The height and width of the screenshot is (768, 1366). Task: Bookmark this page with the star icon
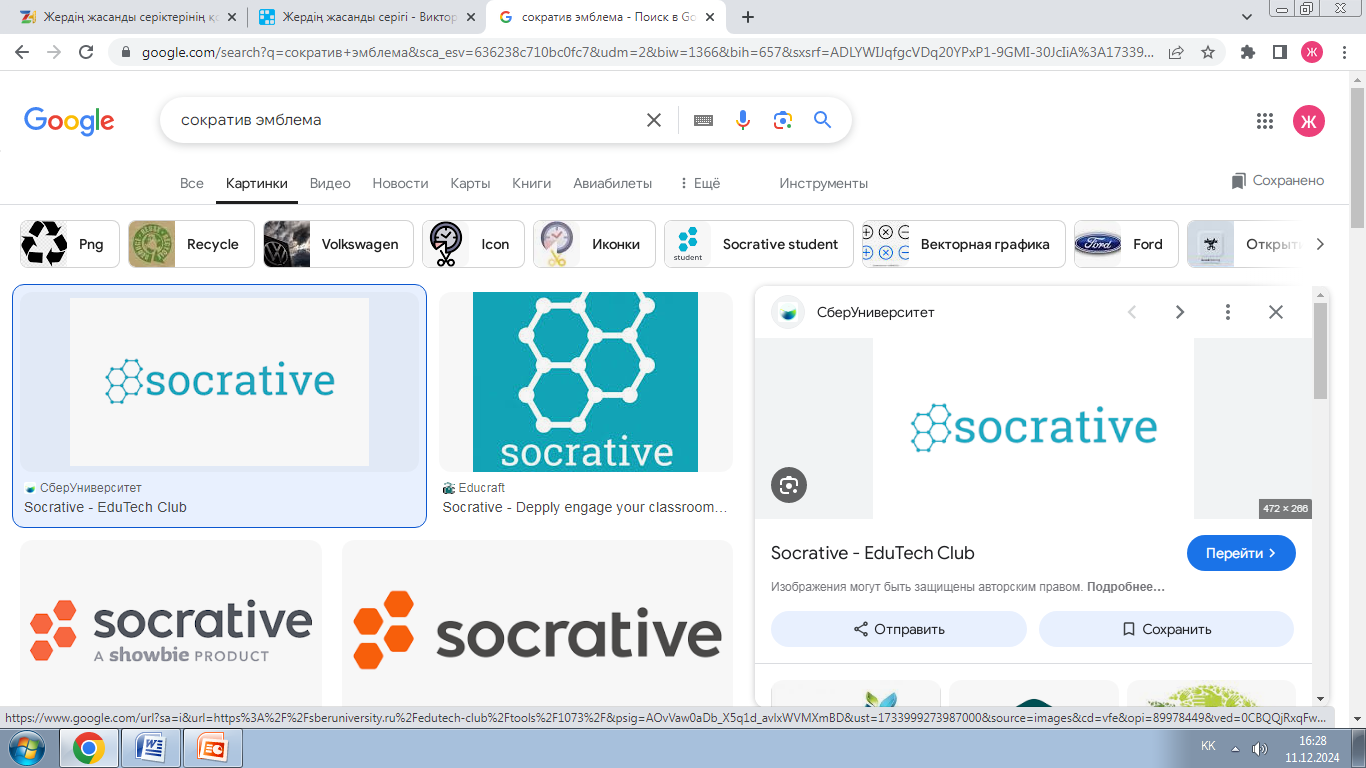(x=1207, y=52)
